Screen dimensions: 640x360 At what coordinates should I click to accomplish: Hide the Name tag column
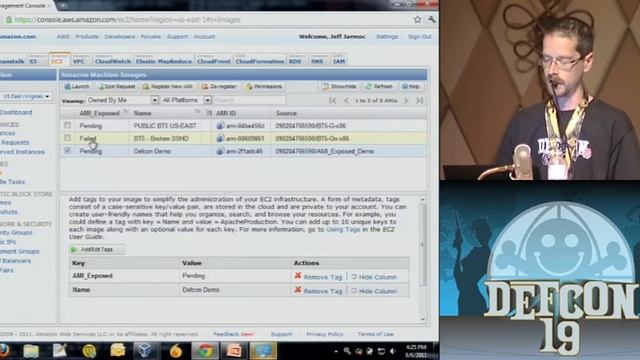tap(374, 291)
